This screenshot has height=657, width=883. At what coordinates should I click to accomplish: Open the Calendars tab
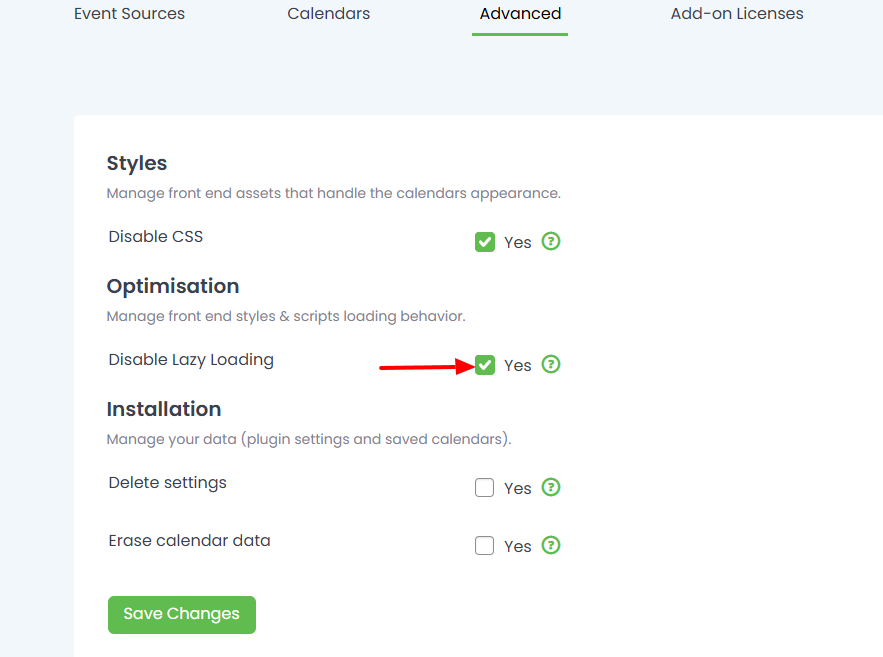[x=328, y=14]
